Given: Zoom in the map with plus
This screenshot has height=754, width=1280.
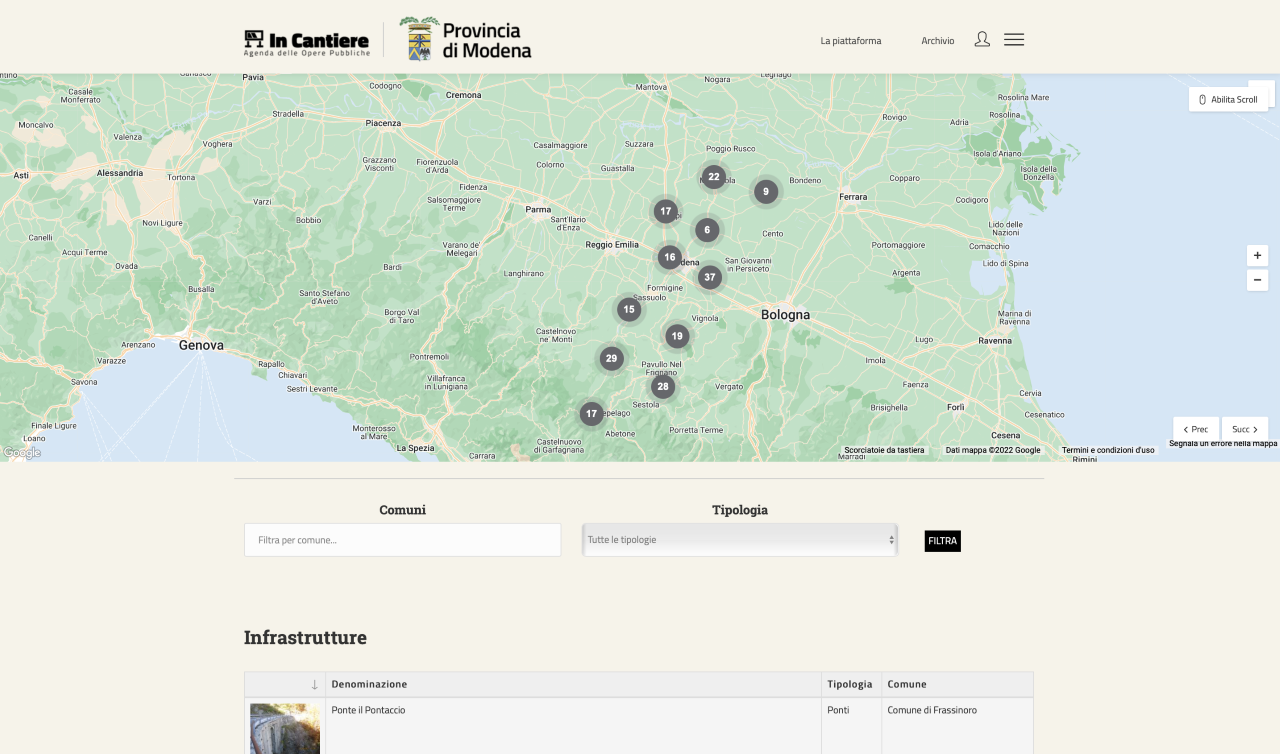Looking at the screenshot, I should (x=1257, y=255).
